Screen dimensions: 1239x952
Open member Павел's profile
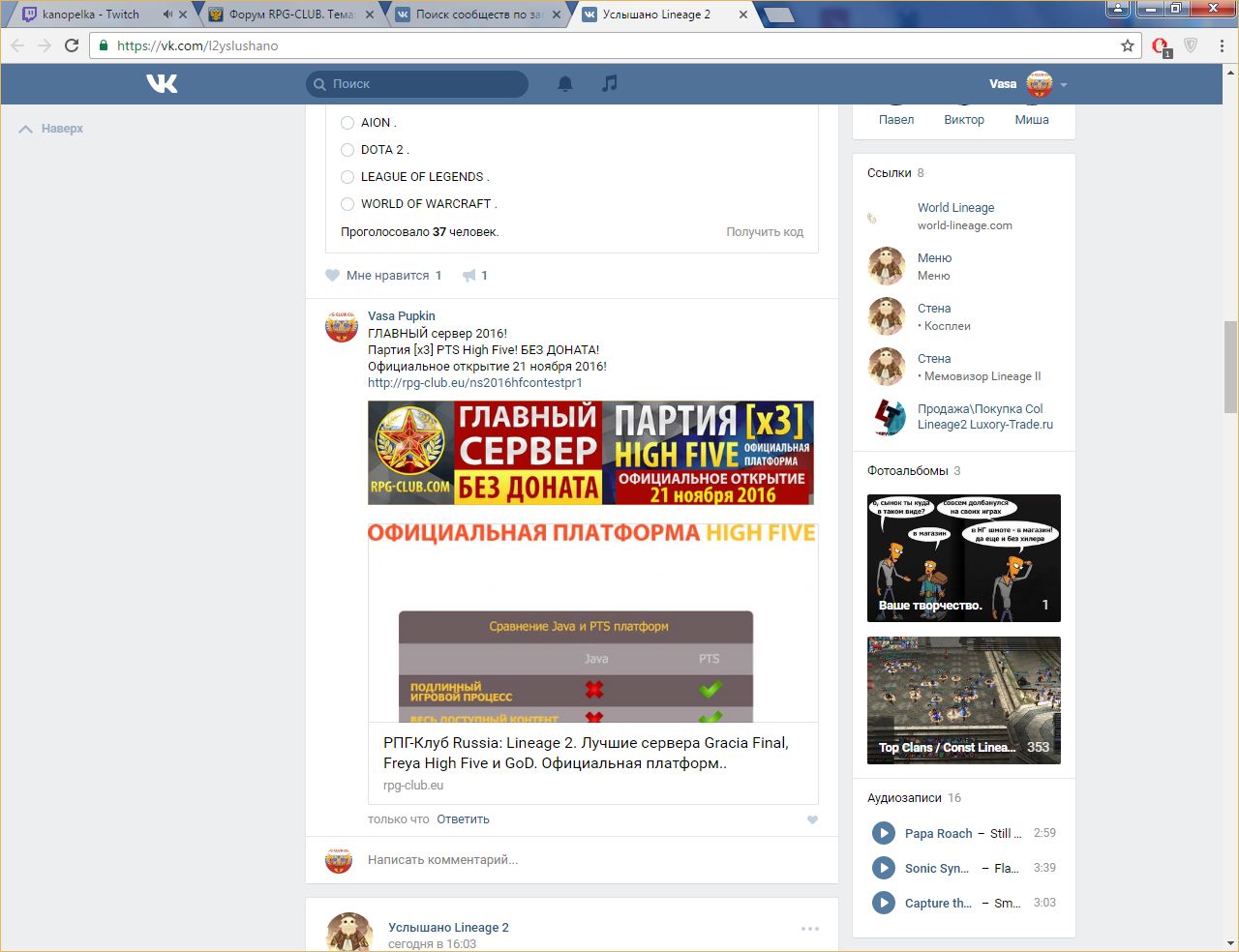[896, 120]
